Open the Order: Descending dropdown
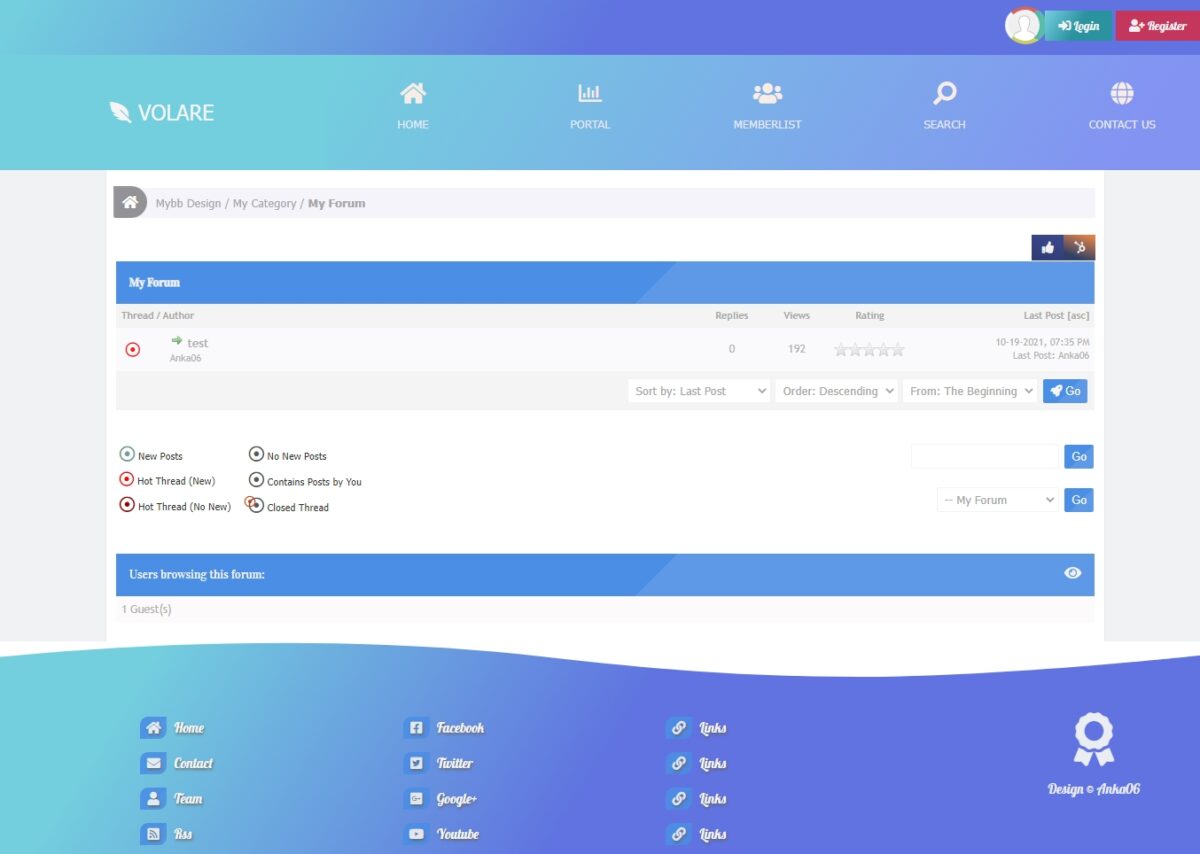The width and height of the screenshot is (1200, 854). tap(836, 391)
